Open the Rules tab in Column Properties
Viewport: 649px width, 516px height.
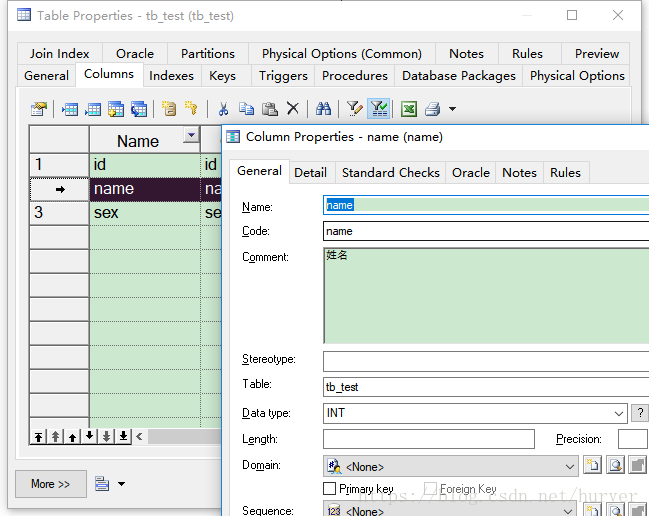click(565, 173)
